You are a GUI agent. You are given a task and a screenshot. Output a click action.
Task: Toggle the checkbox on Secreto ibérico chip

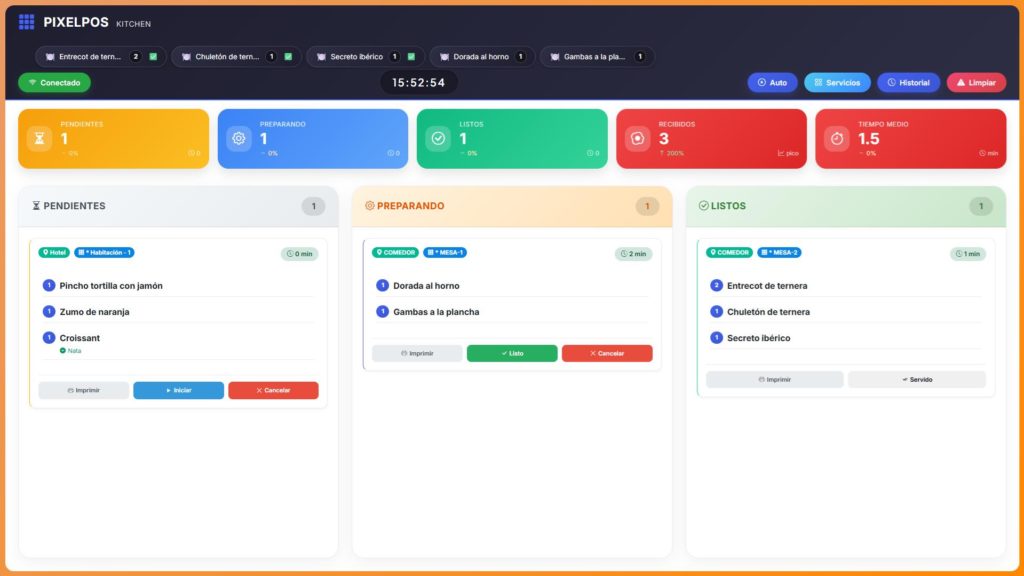[x=411, y=57]
